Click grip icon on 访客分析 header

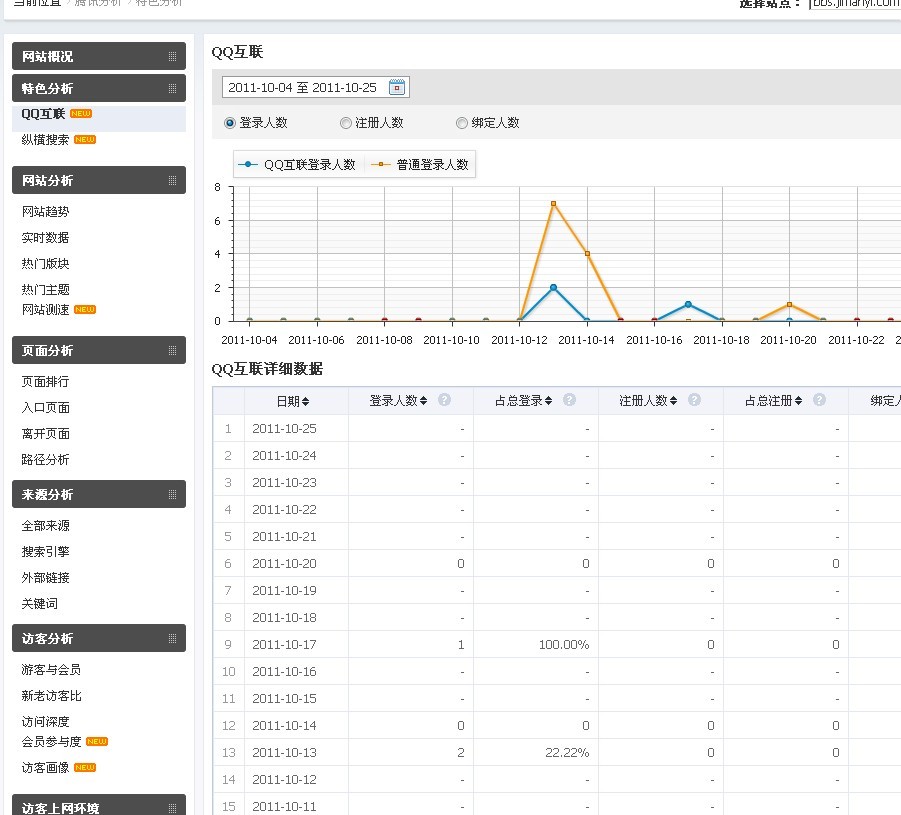coord(172,639)
